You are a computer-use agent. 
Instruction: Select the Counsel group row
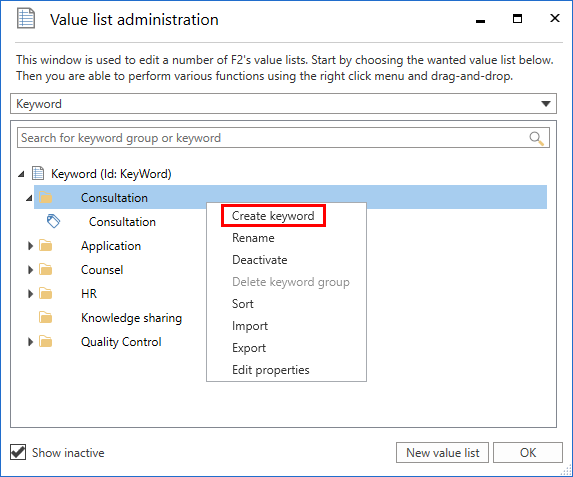(x=102, y=270)
